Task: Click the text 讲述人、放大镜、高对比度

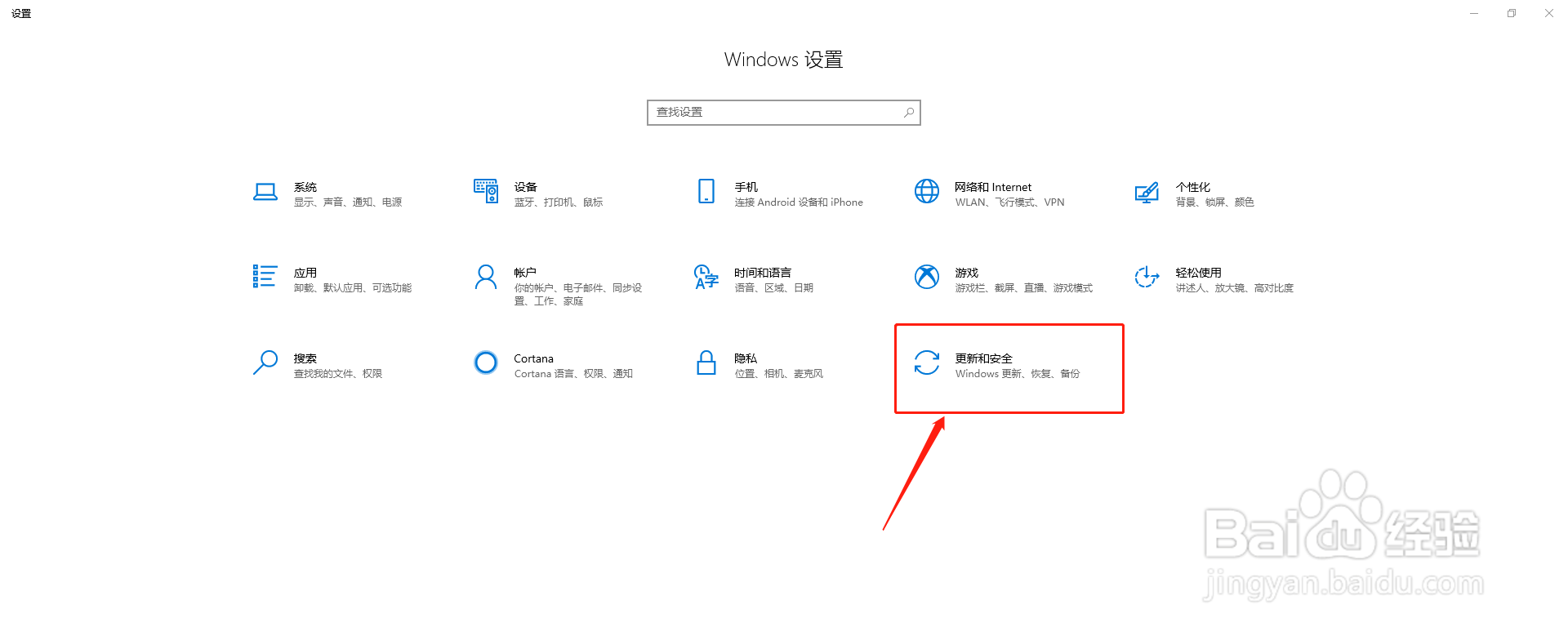Action: tap(1235, 288)
